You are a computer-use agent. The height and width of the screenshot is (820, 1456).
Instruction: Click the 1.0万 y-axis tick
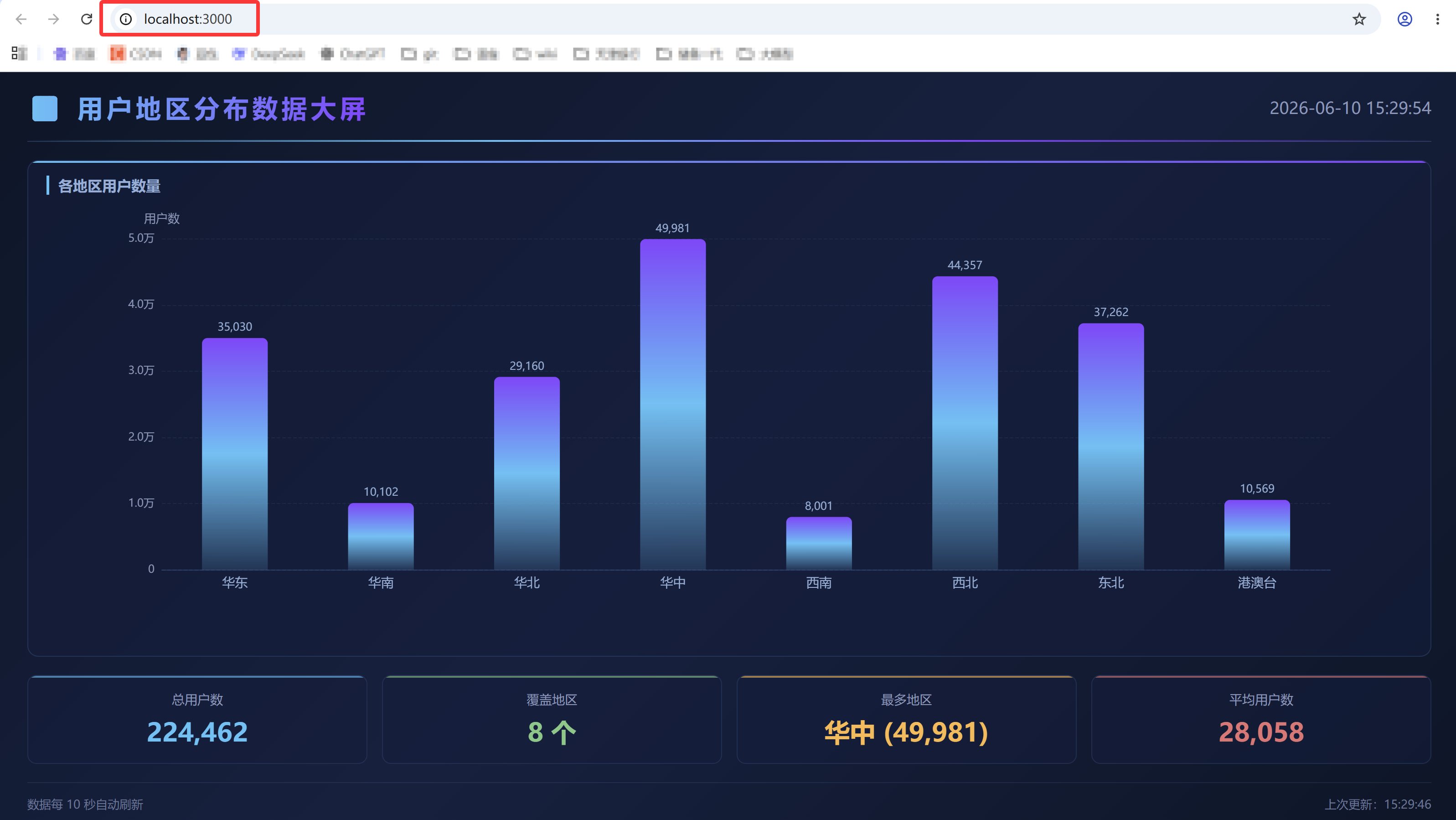coord(141,503)
